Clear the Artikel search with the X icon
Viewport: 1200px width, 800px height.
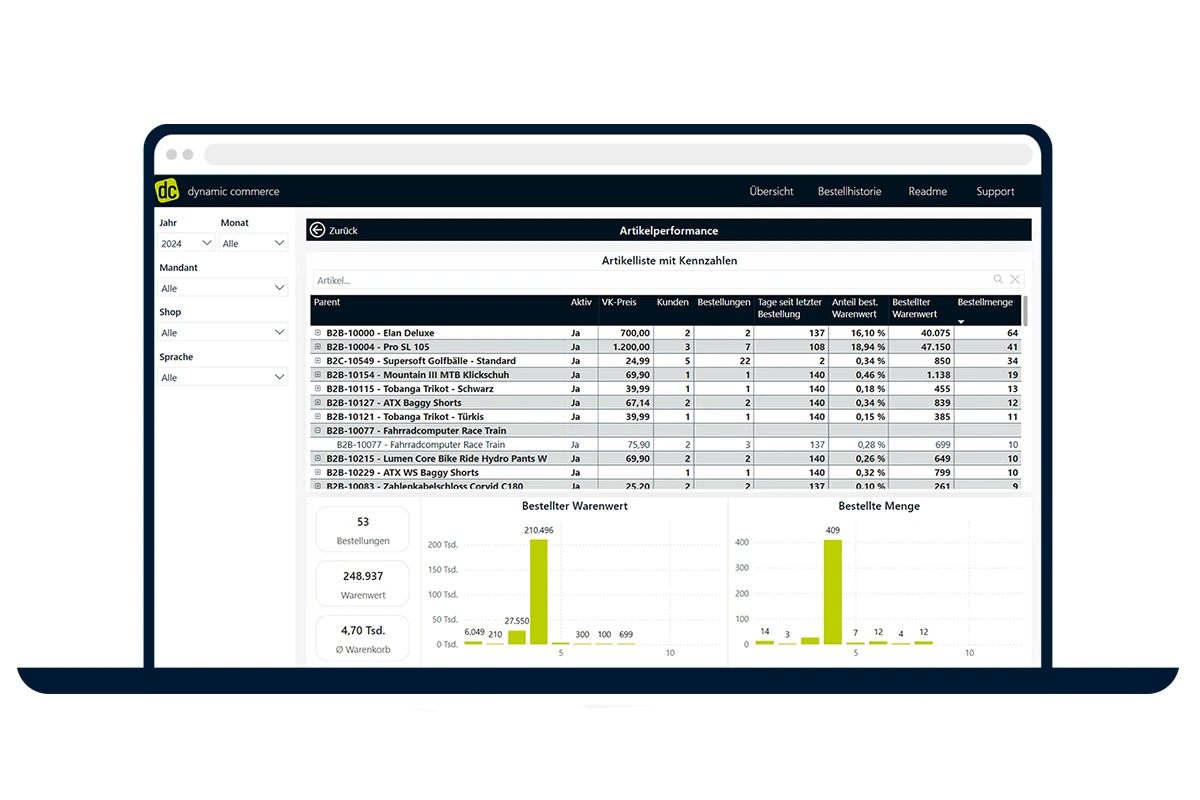1015,280
